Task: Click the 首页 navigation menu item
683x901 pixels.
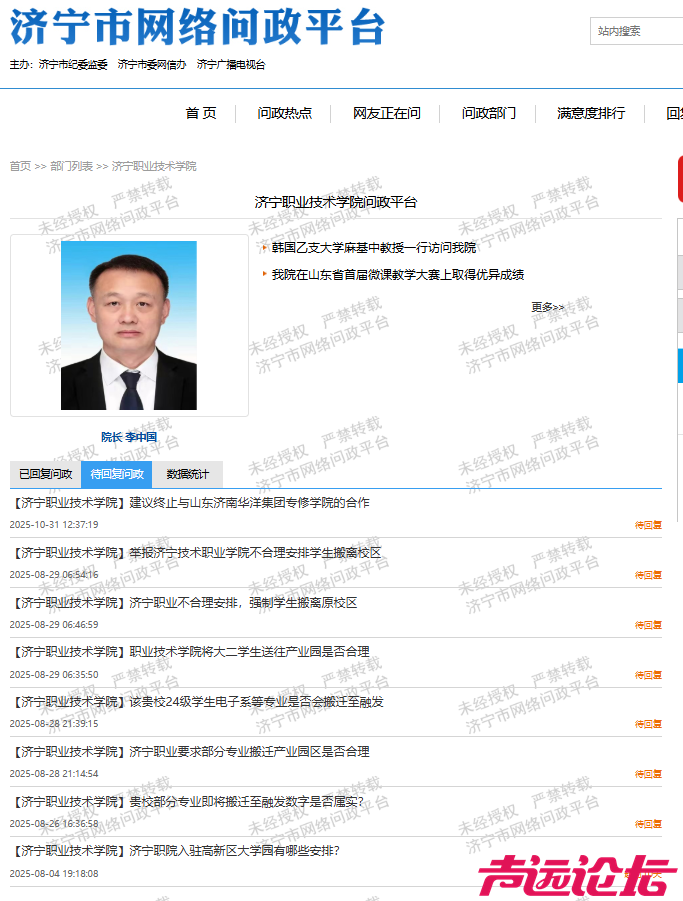Action: point(200,114)
